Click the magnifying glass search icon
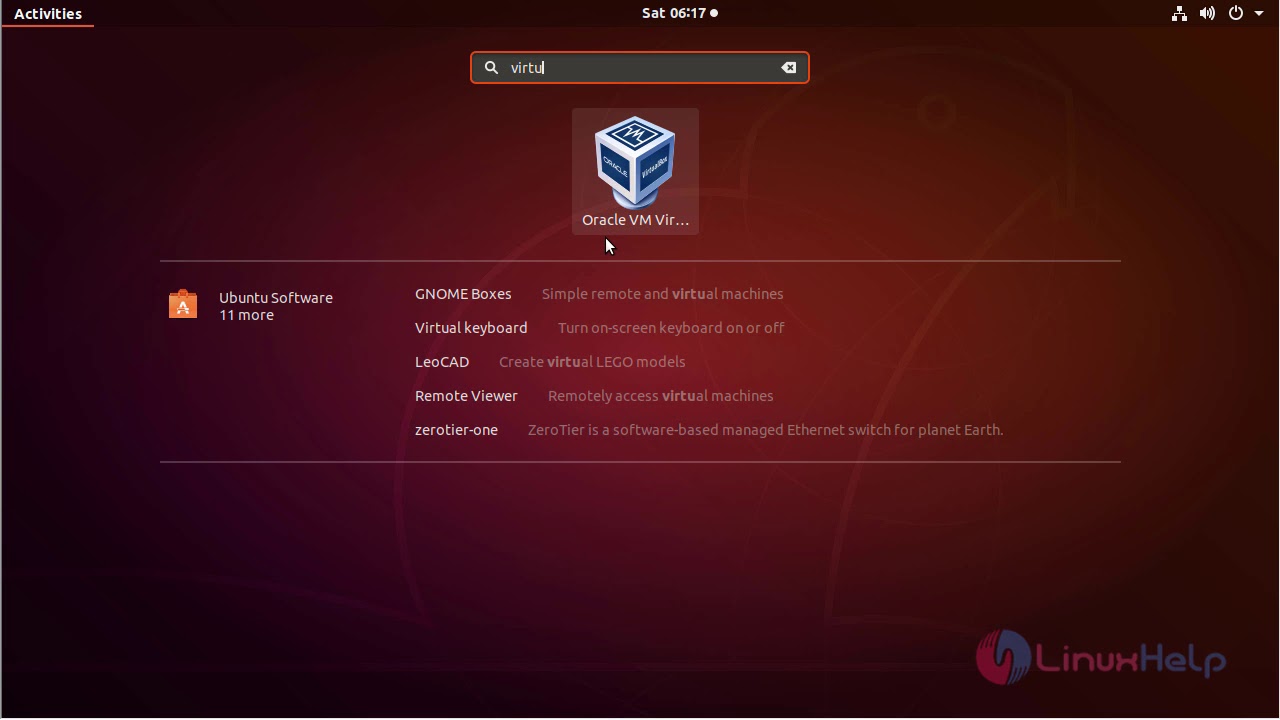The height and width of the screenshot is (720, 1280). point(491,68)
